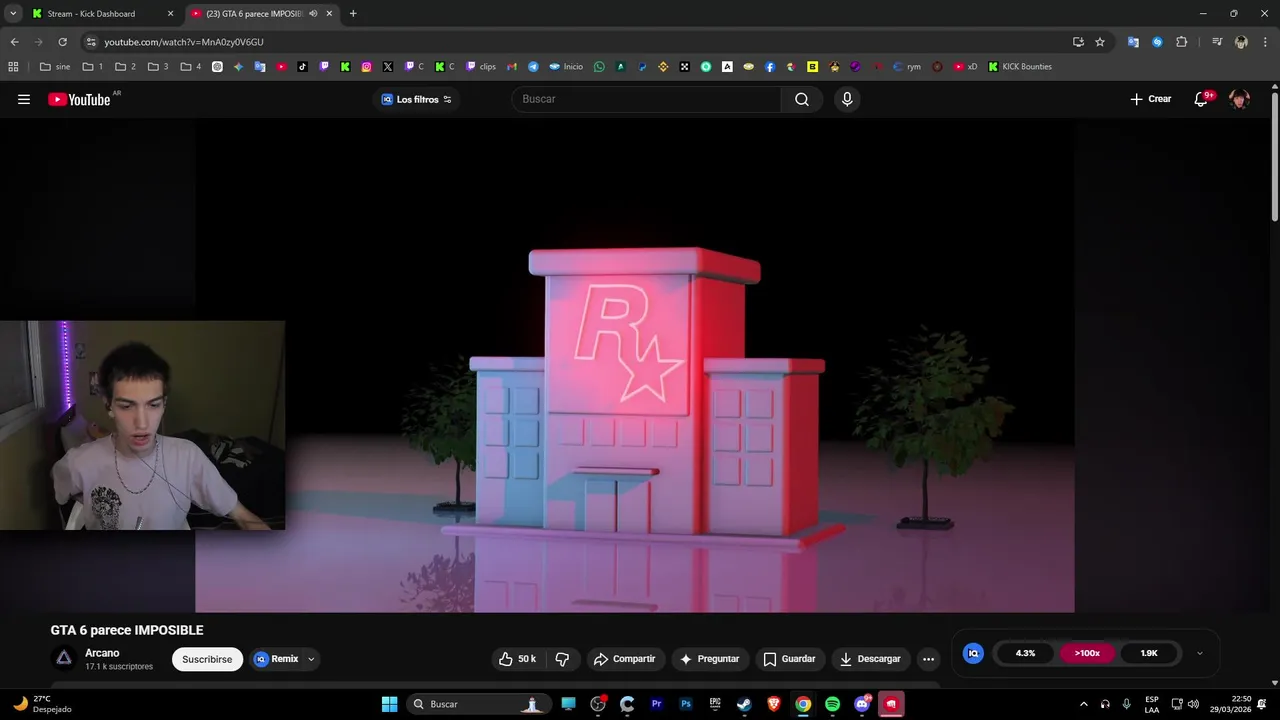Reload the page
1280x720 pixels.
[x=62, y=42]
